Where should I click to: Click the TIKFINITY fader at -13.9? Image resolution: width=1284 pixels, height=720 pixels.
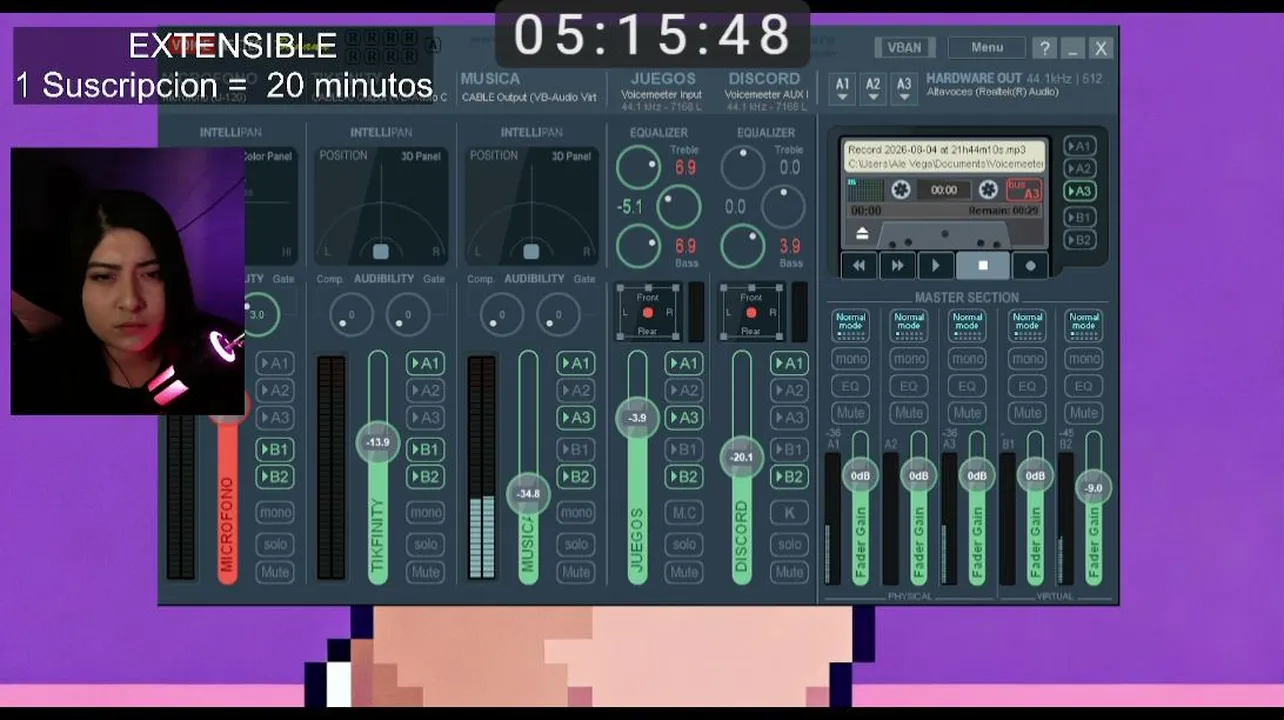[x=378, y=442]
